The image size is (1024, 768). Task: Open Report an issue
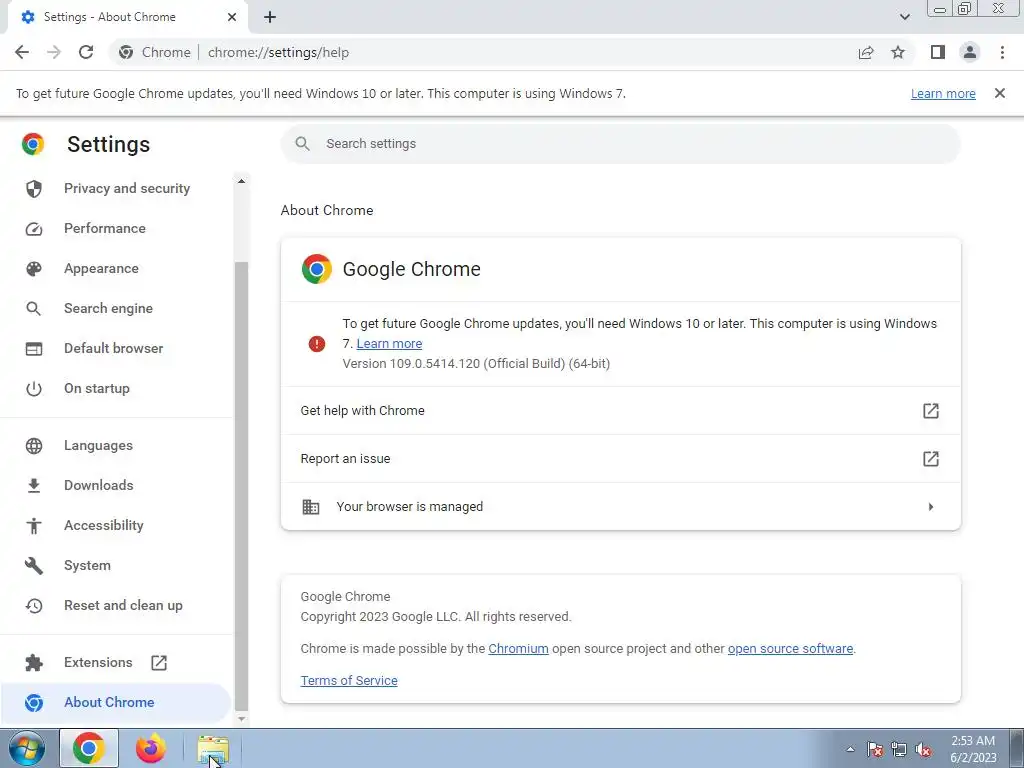coord(620,458)
